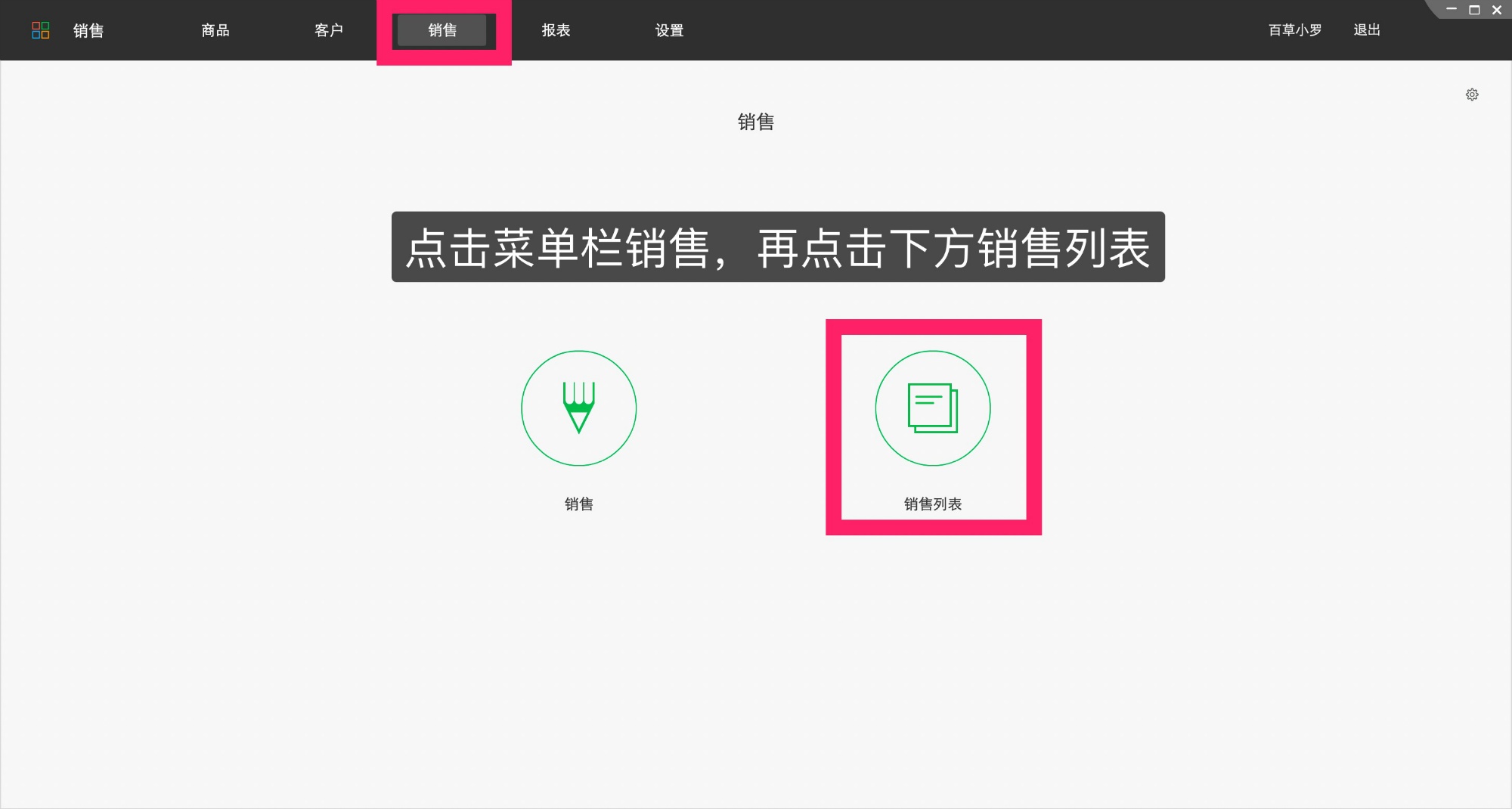Click the settings gear icon top right
Image resolution: width=1512 pixels, height=809 pixels.
point(1472,94)
